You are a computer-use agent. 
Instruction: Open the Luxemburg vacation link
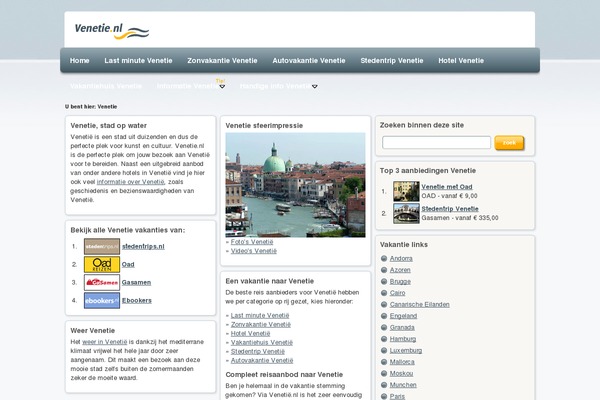pos(406,351)
